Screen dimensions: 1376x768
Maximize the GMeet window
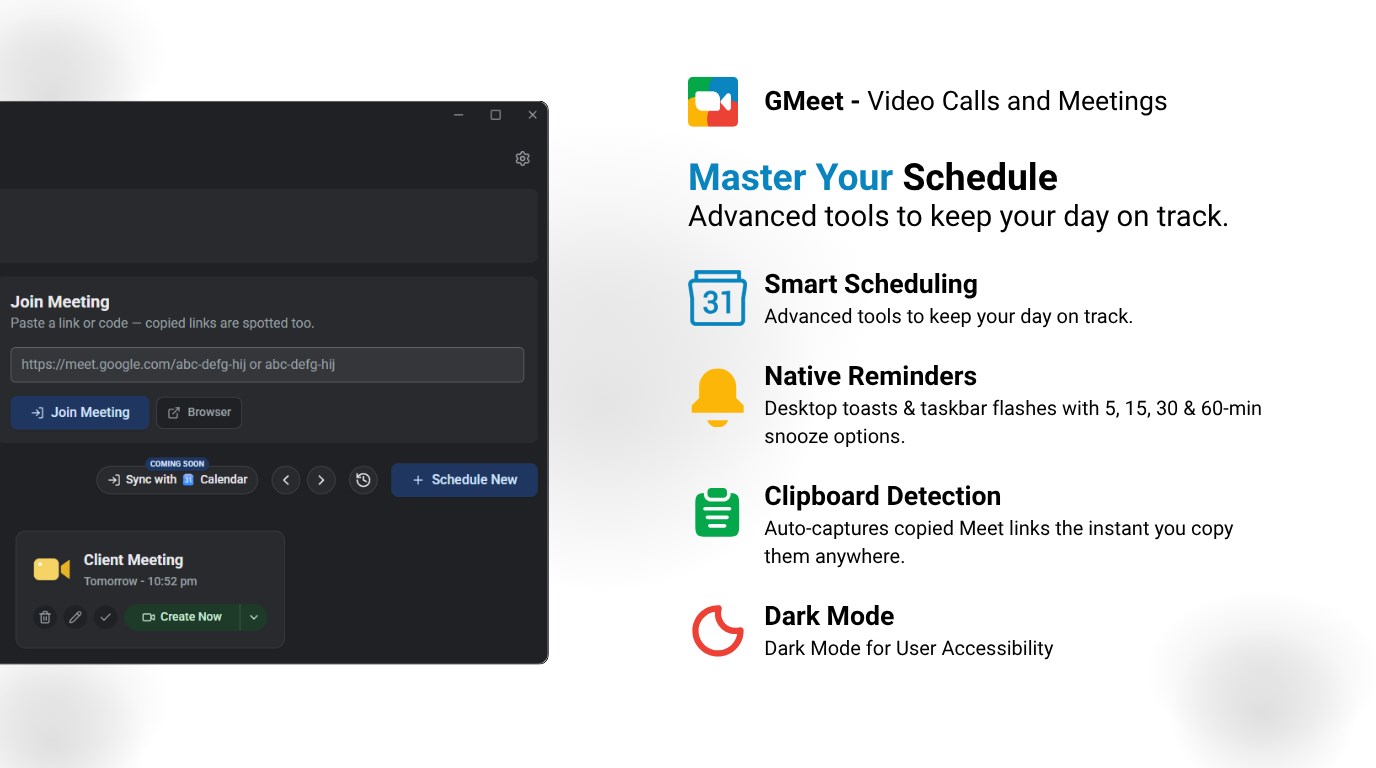click(495, 115)
